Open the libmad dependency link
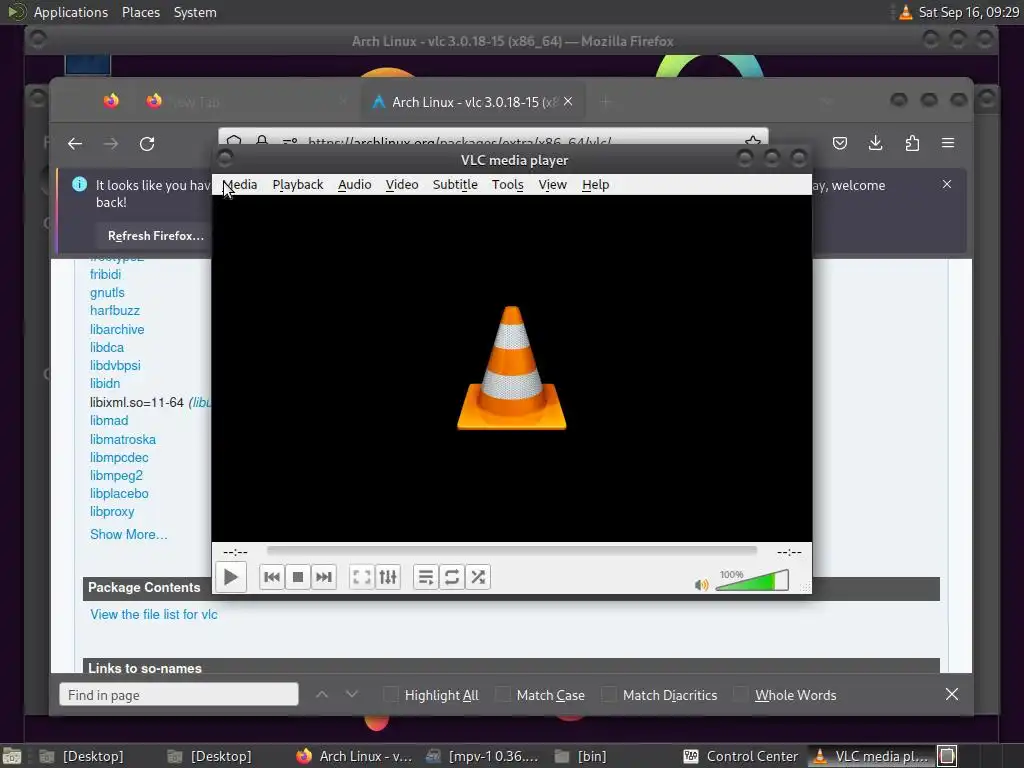The height and width of the screenshot is (768, 1024). [109, 421]
